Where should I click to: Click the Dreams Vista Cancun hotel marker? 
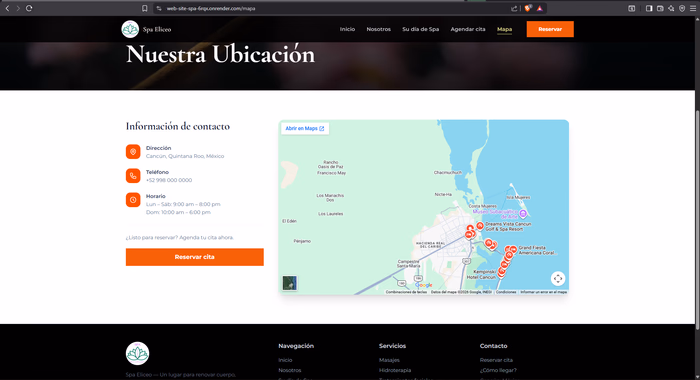click(x=480, y=226)
